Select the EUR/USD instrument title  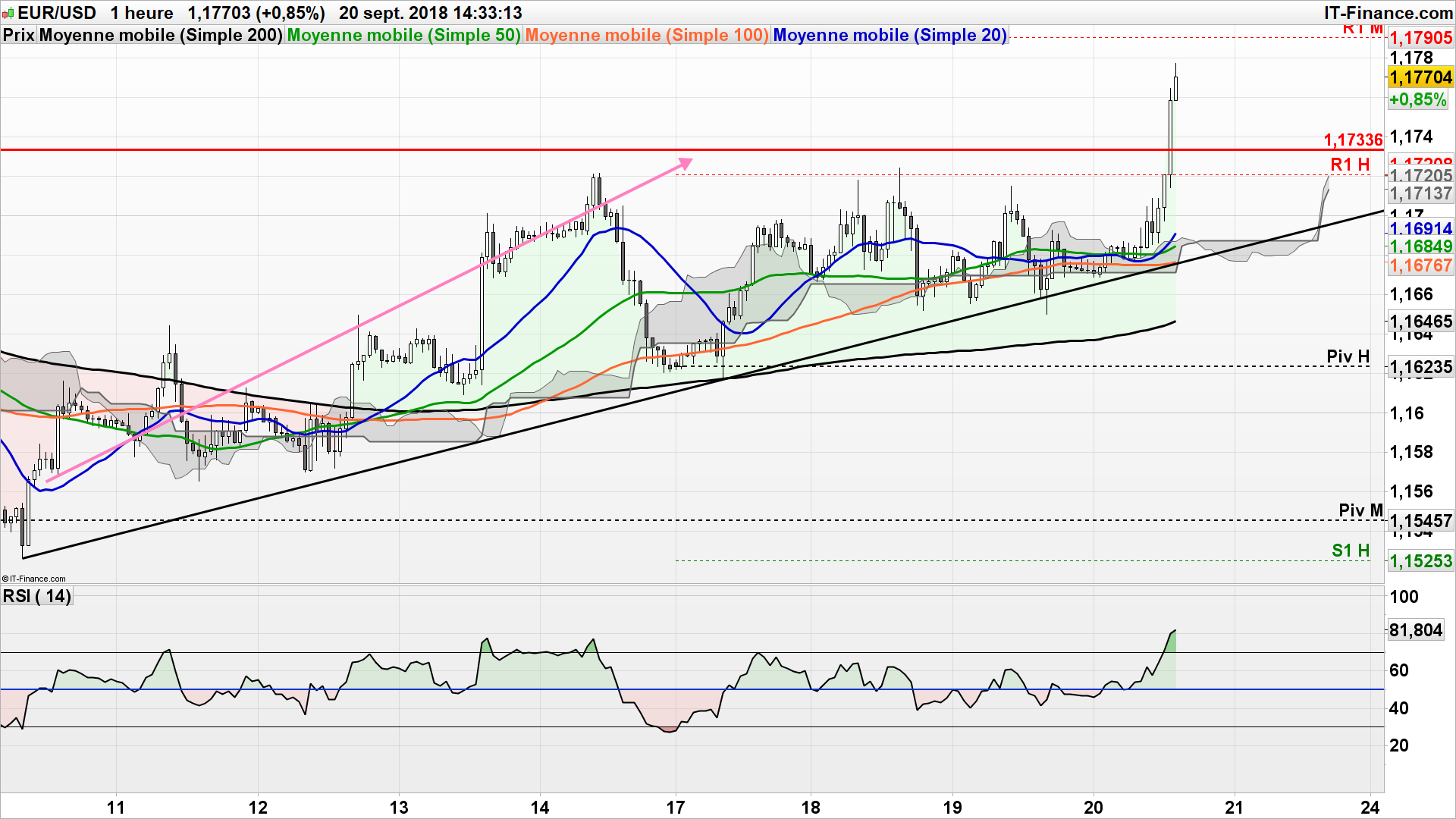(57, 13)
